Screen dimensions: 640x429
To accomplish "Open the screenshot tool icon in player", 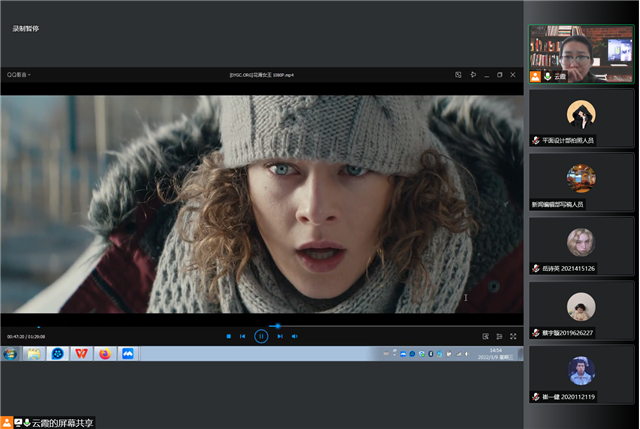I will click(x=485, y=336).
